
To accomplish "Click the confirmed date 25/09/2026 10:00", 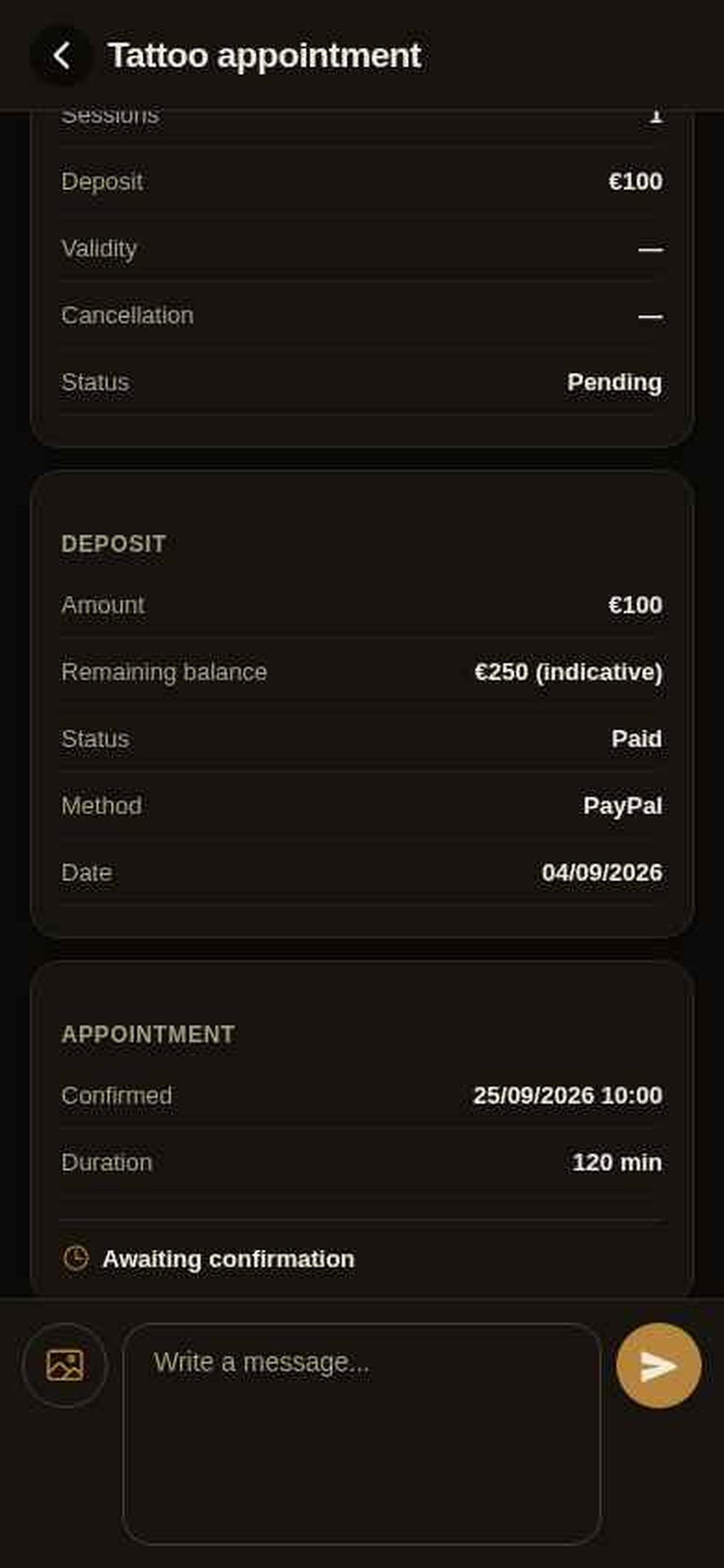I will [568, 1095].
